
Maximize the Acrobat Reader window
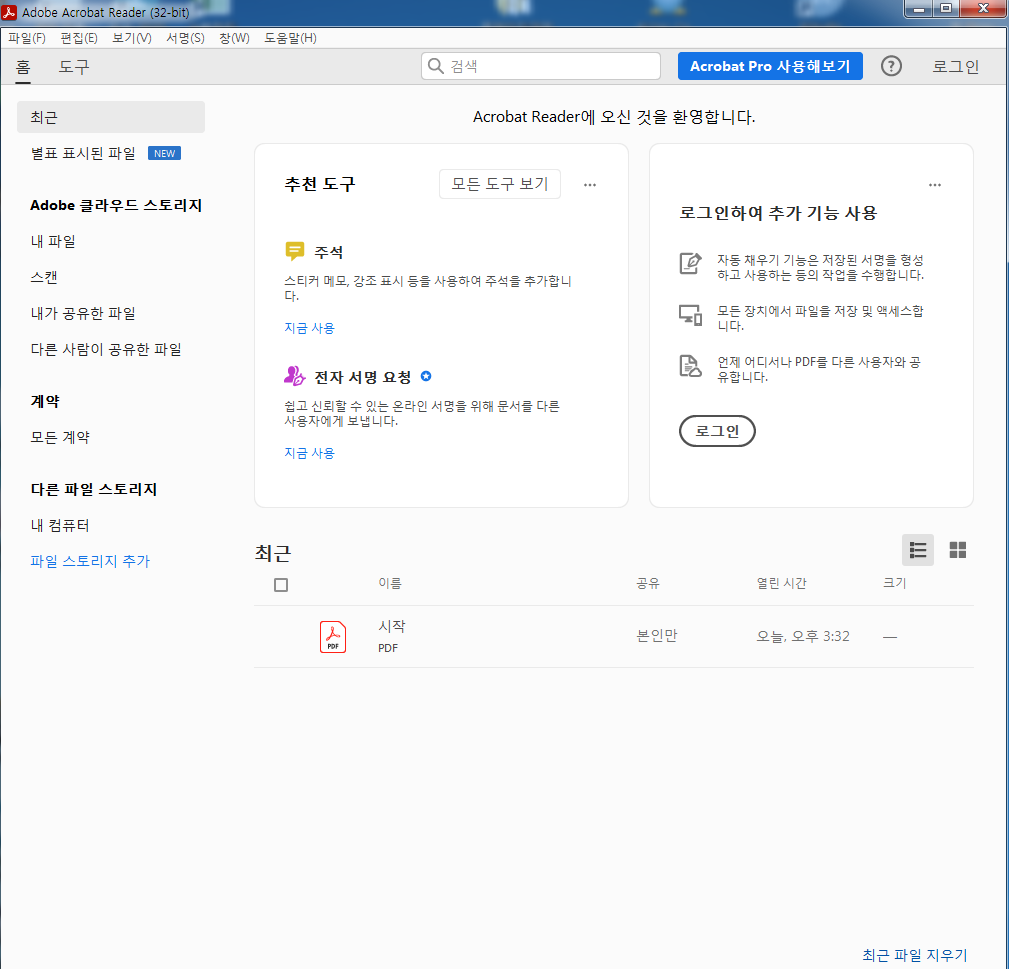[946, 8]
